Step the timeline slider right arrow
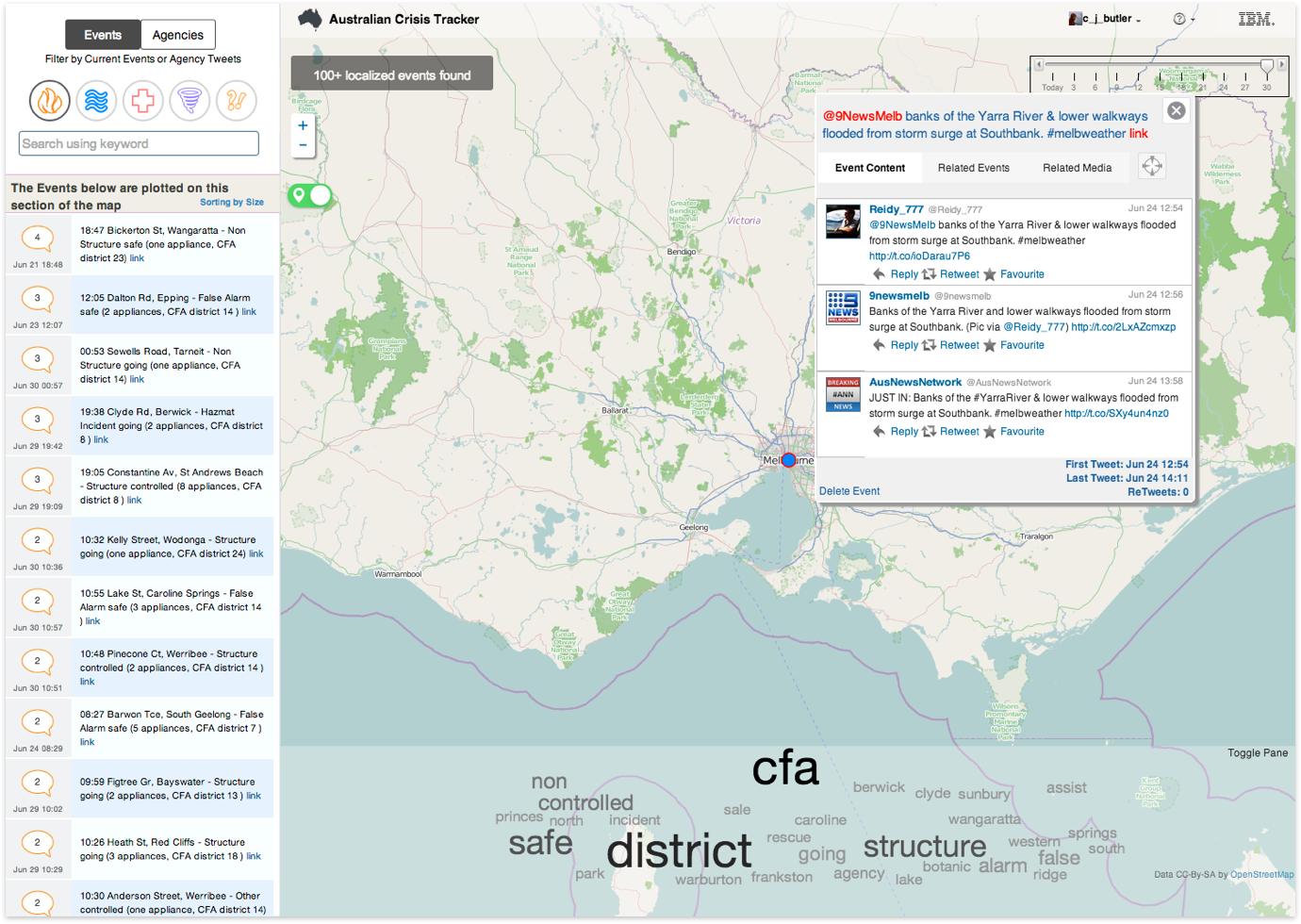 (1281, 64)
